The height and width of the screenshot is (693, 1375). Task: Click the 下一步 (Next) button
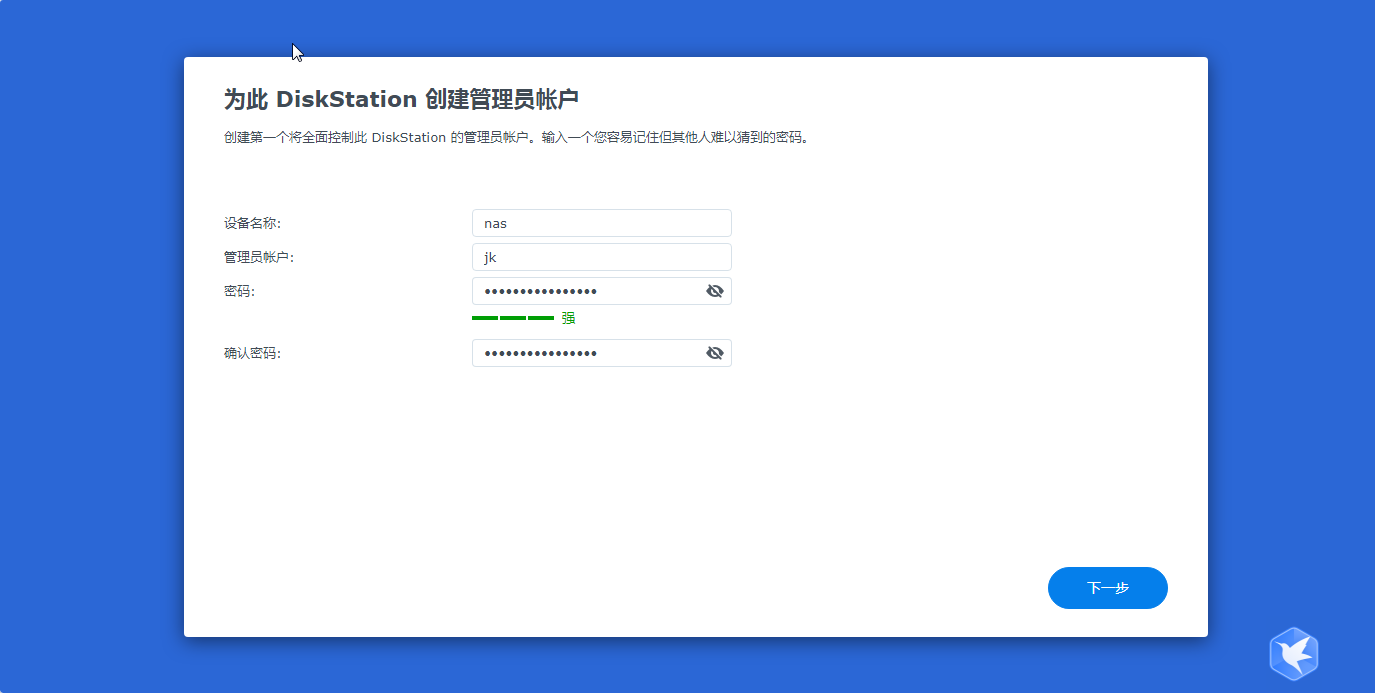1107,588
